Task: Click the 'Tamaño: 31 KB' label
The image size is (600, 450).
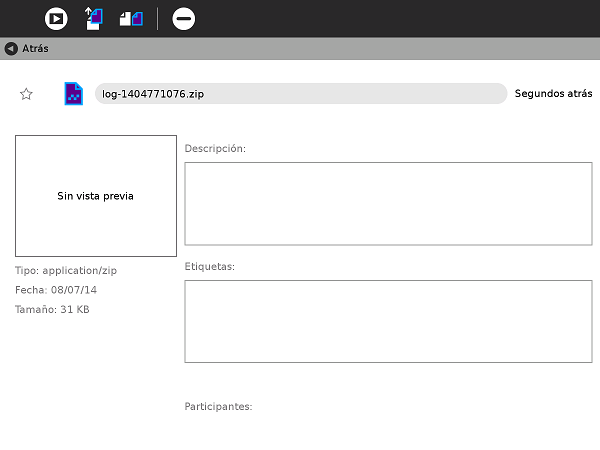Action: (x=52, y=310)
